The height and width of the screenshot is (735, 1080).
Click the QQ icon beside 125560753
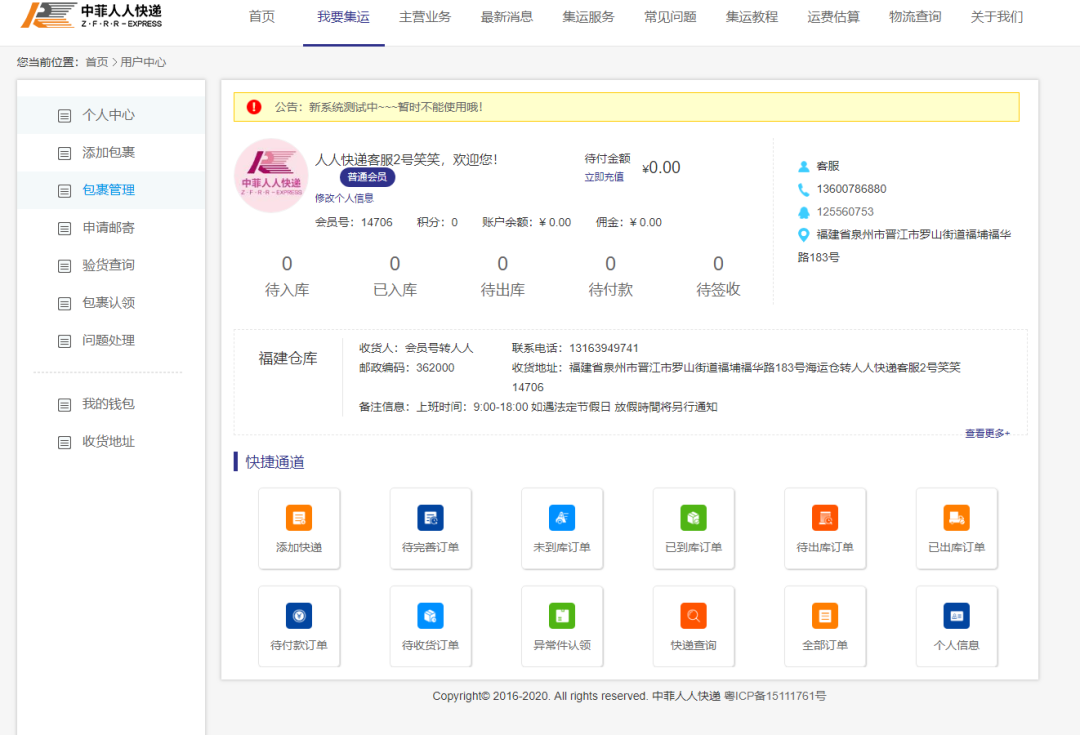coord(803,211)
